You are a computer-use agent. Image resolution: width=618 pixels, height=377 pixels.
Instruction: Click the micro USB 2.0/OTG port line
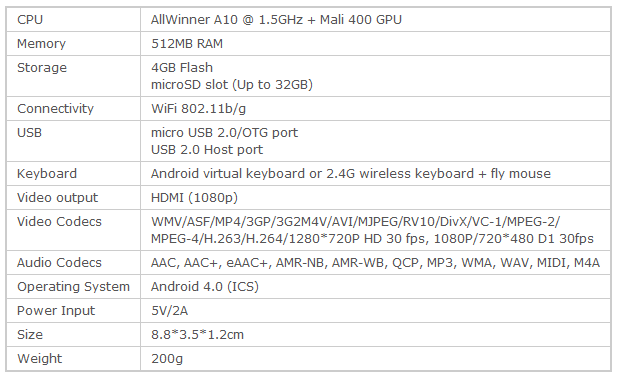pyautogui.click(x=224, y=133)
